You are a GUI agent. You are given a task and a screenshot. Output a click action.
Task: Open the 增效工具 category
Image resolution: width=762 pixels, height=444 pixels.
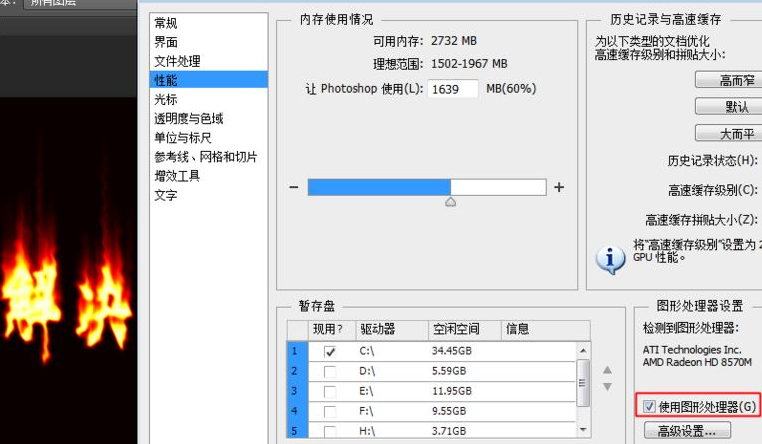[177, 176]
